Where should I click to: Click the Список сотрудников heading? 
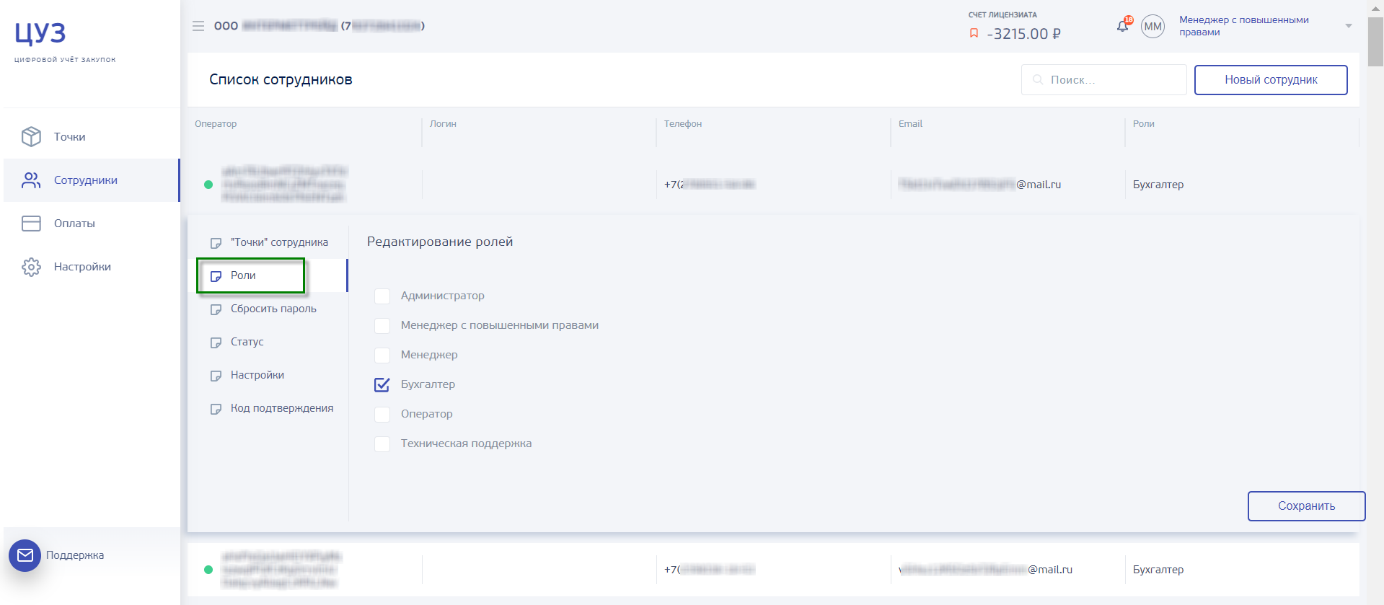(x=281, y=79)
